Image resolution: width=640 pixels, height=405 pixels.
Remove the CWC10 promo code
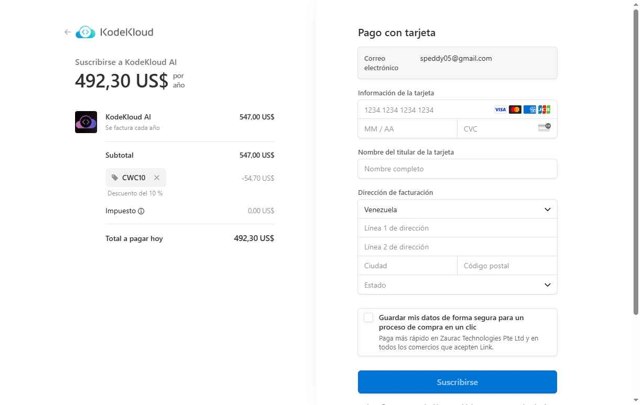[157, 177]
